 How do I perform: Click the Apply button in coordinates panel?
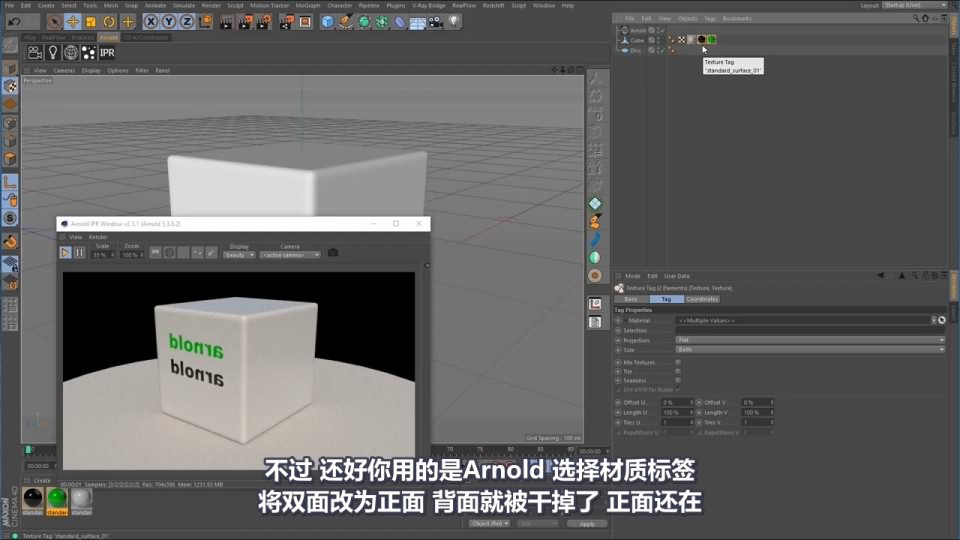click(587, 524)
